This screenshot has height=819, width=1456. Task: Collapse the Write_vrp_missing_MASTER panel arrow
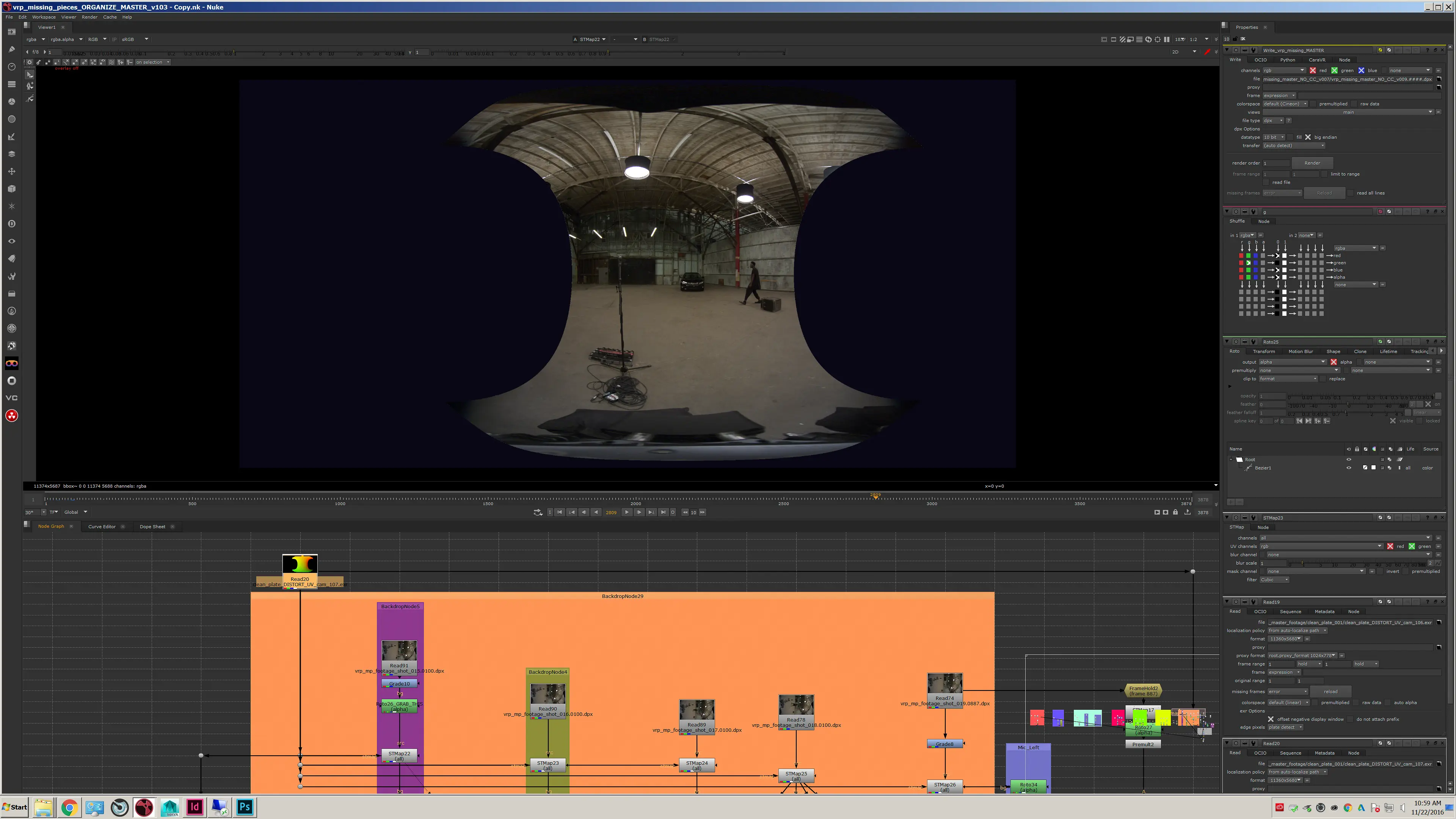click(1227, 50)
